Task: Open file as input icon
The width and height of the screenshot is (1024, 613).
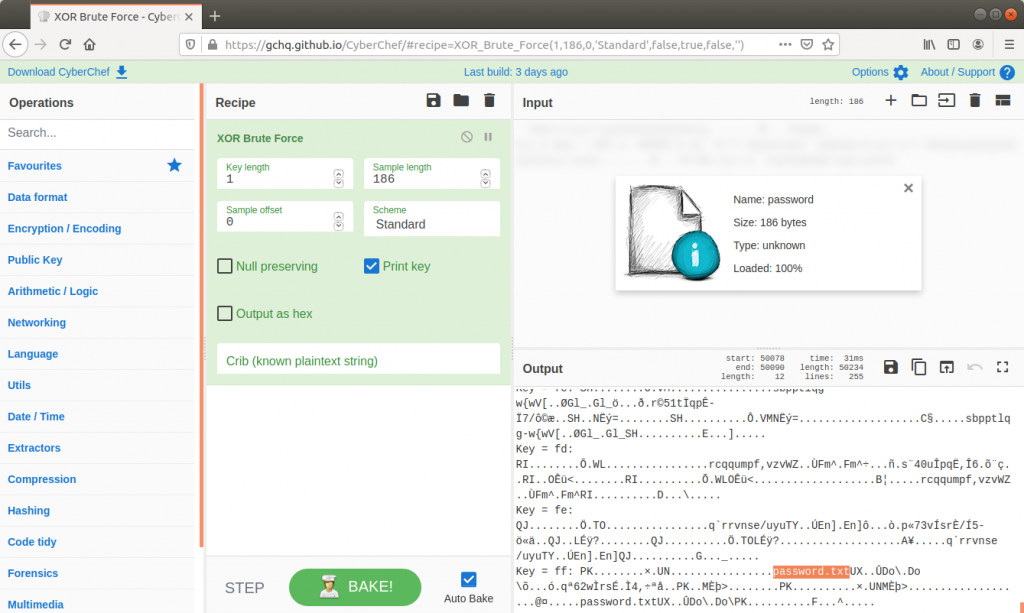Action: tap(946, 101)
